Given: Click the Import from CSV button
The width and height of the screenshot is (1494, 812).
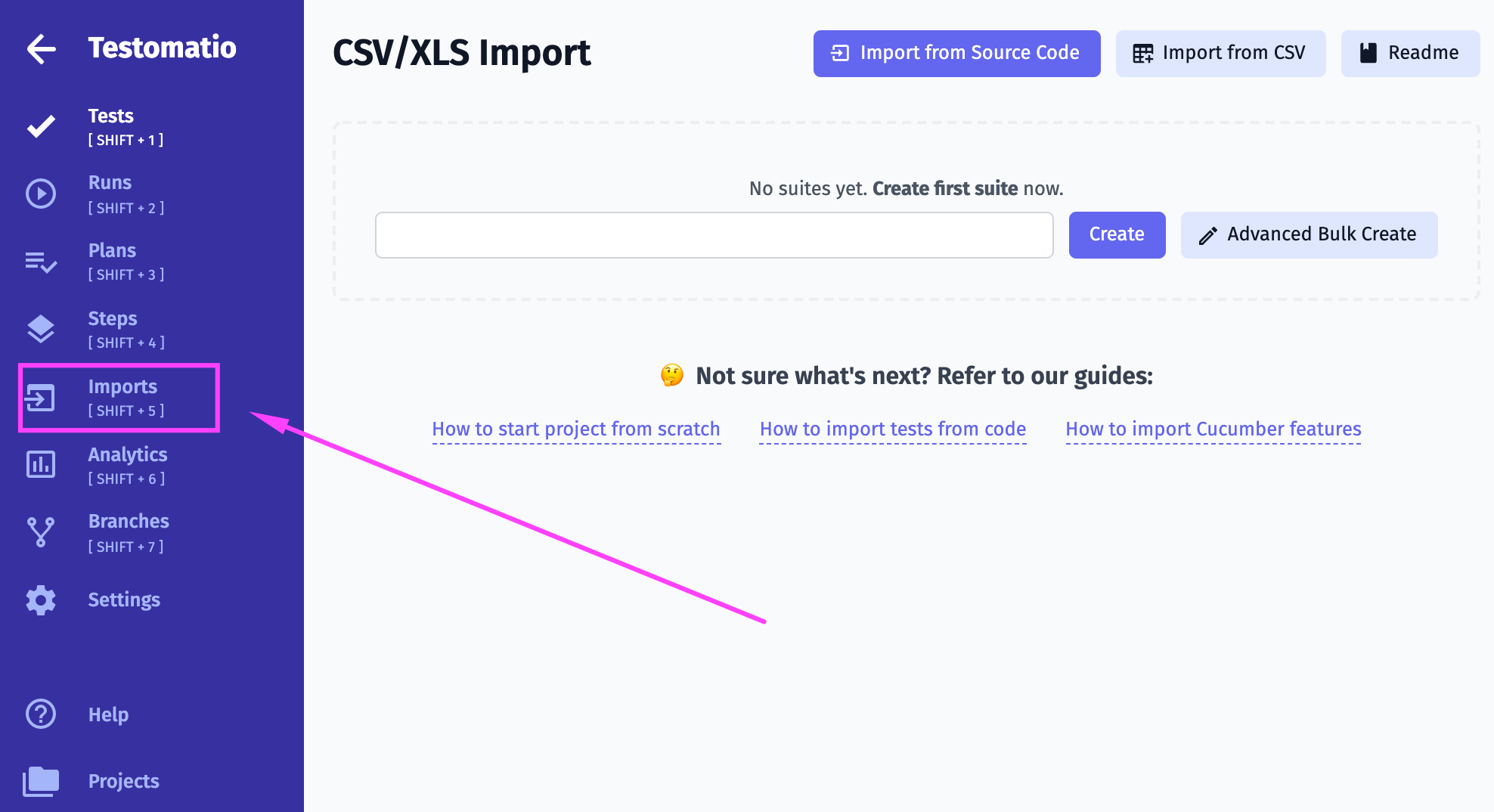Looking at the screenshot, I should click(1221, 53).
